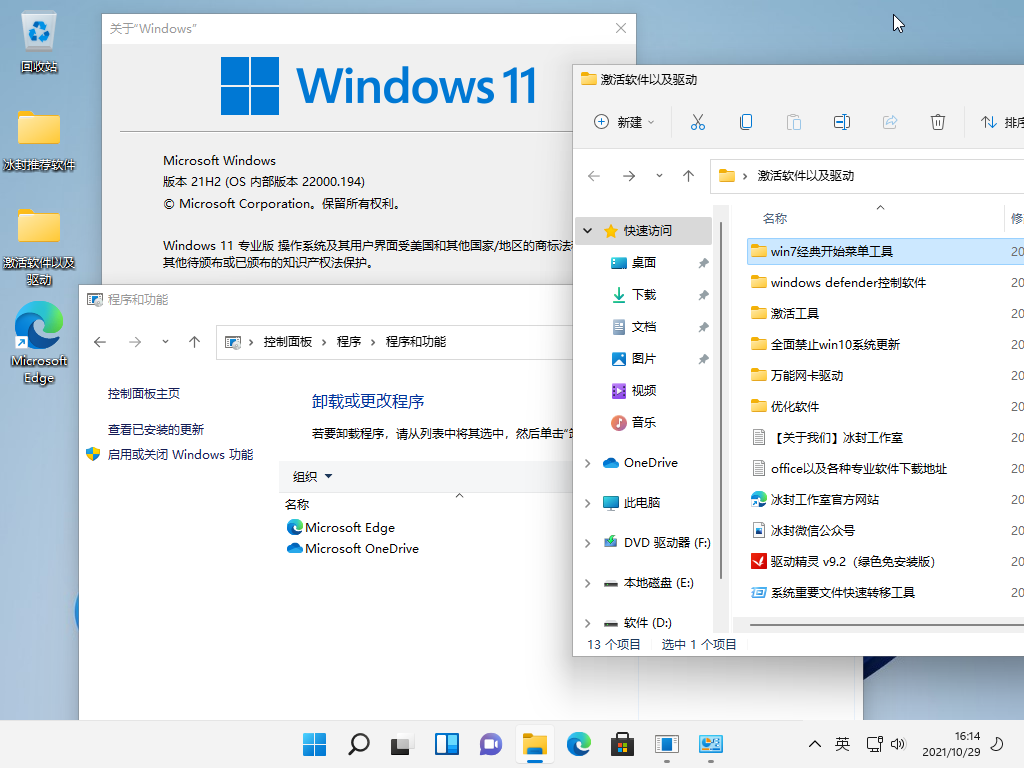Image resolution: width=1024 pixels, height=768 pixels.
Task: Open the clock and date in taskbar
Action: tap(951, 744)
